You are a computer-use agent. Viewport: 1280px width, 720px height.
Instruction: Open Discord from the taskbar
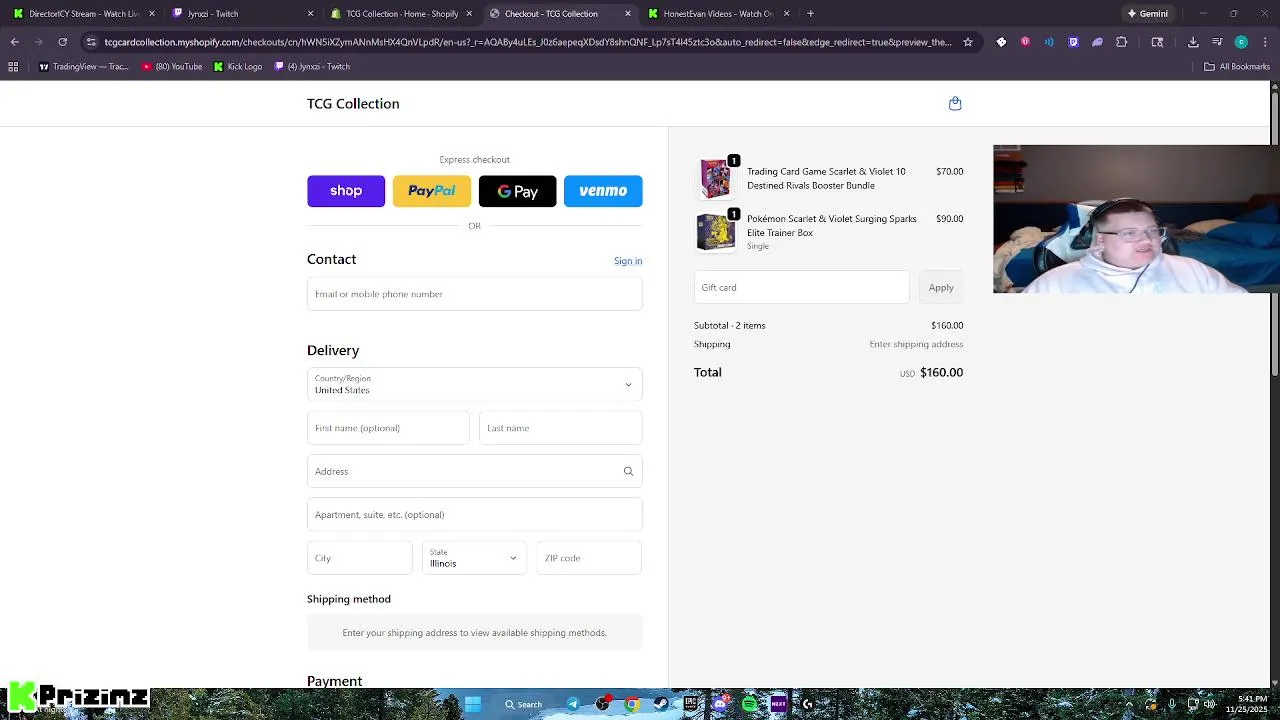click(x=720, y=704)
